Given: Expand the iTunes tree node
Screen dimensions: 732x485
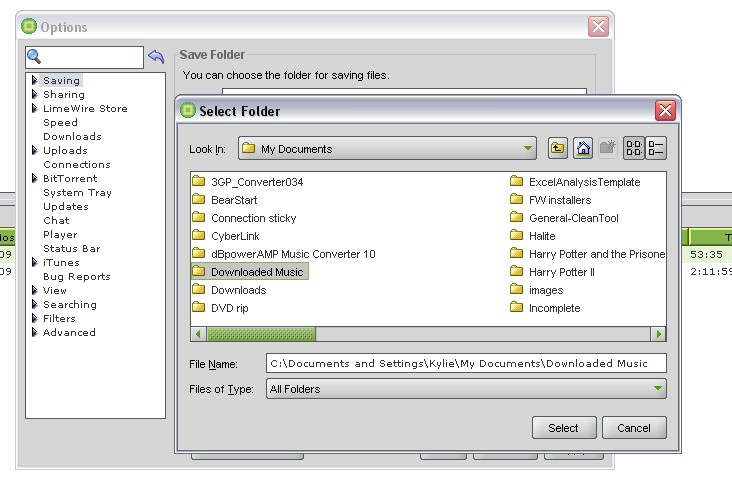Looking at the screenshot, I should click(x=35, y=262).
